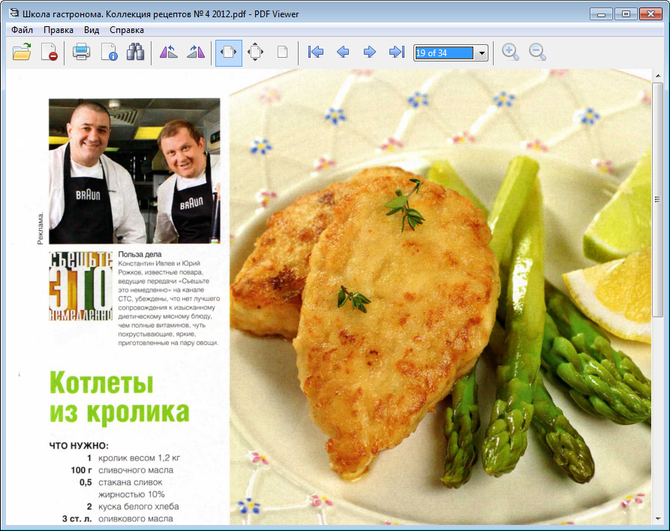Screen dimensions: 670x531
Task: Click ingredient line 'кролик весом 1,2 кг'
Action: click(139, 458)
